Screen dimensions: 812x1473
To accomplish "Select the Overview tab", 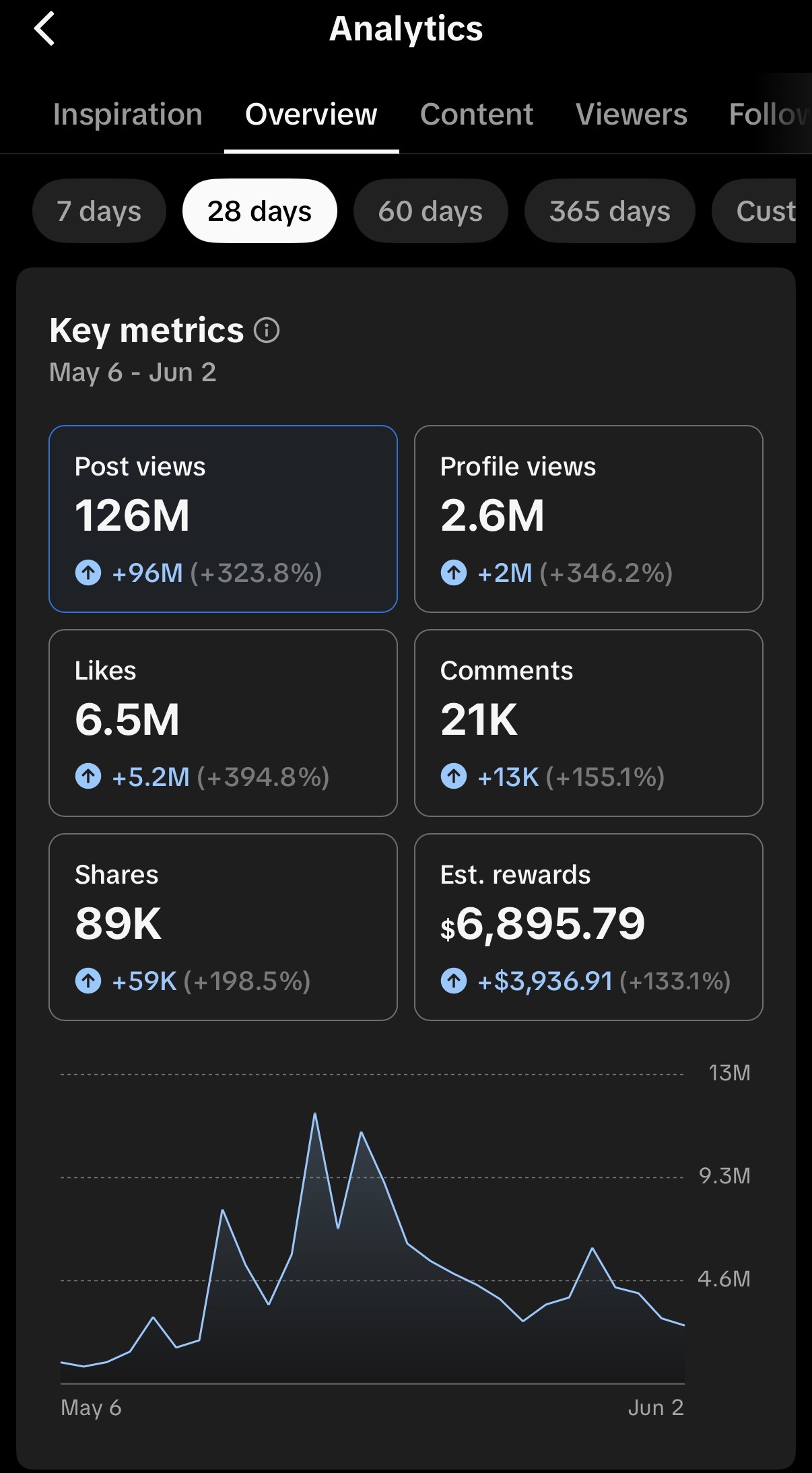I will tap(311, 114).
